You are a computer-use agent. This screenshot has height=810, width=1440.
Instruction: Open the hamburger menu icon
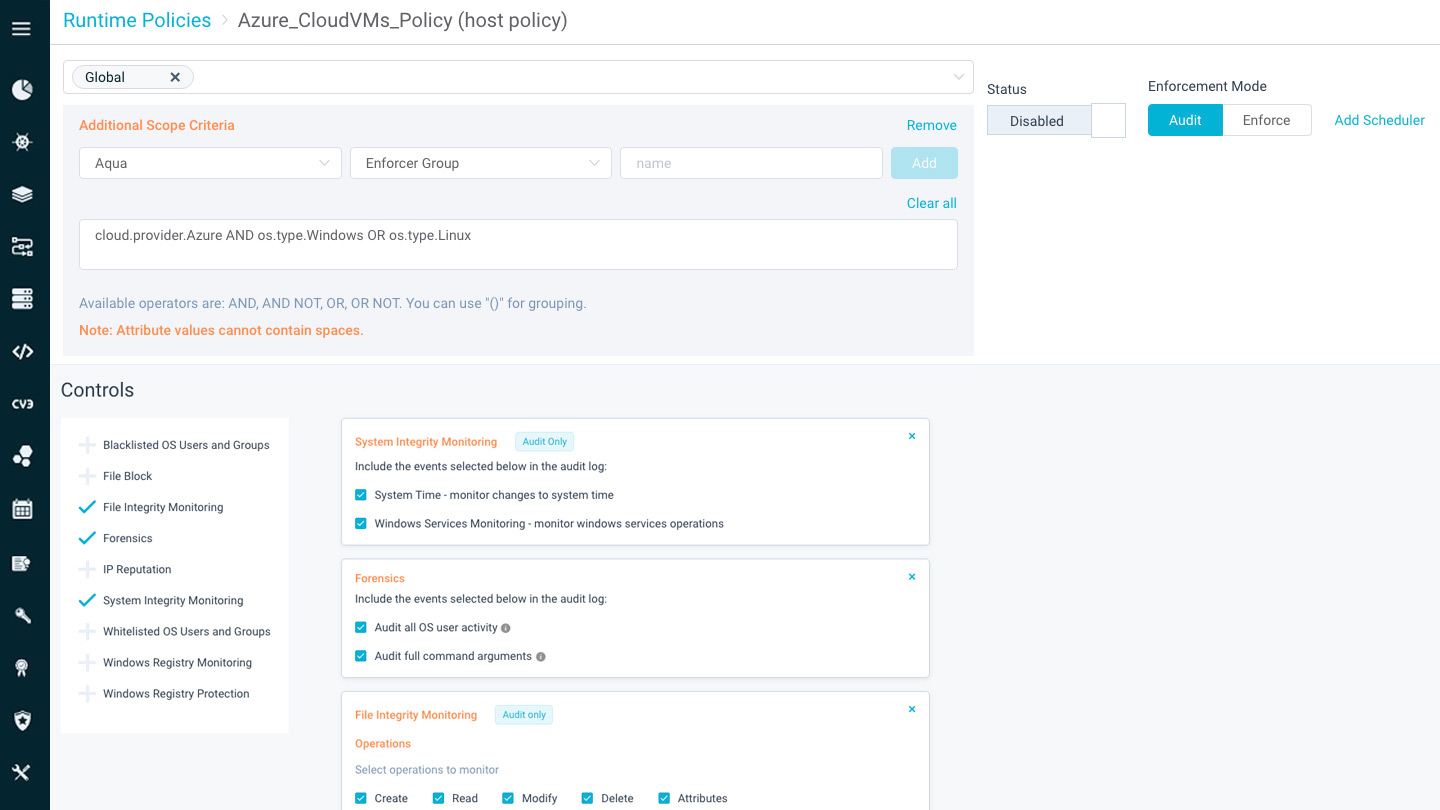pyautogui.click(x=21, y=29)
